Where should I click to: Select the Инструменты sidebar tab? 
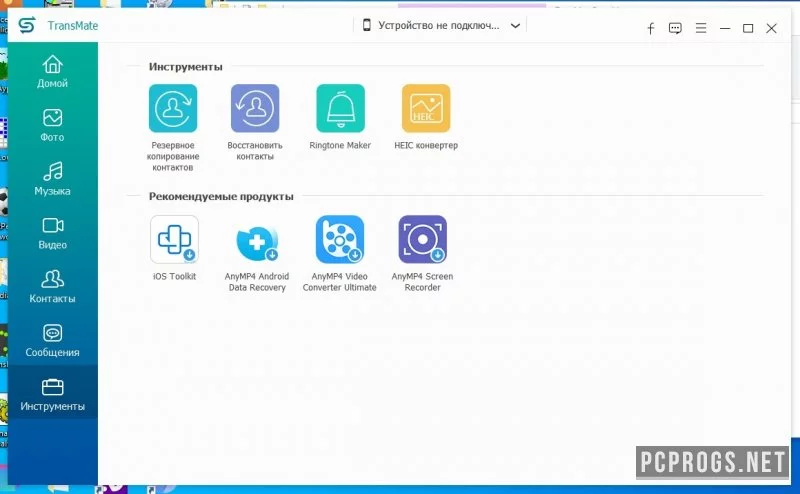coord(53,394)
